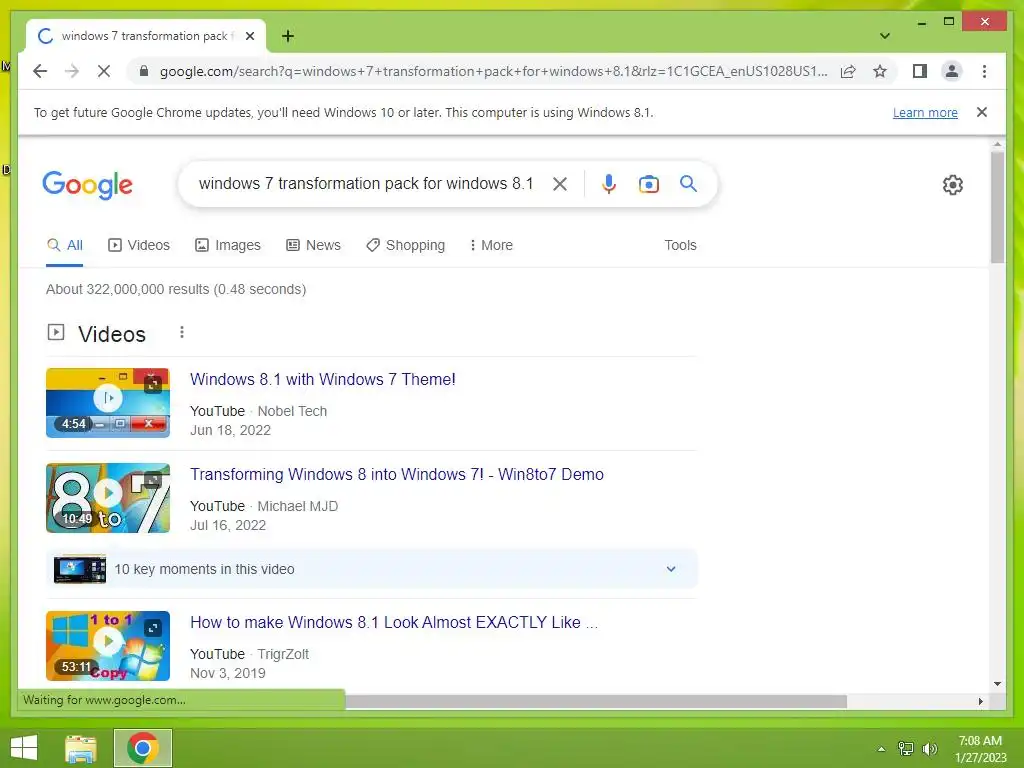View site information padlock icon
The image size is (1024, 768).
(144, 71)
